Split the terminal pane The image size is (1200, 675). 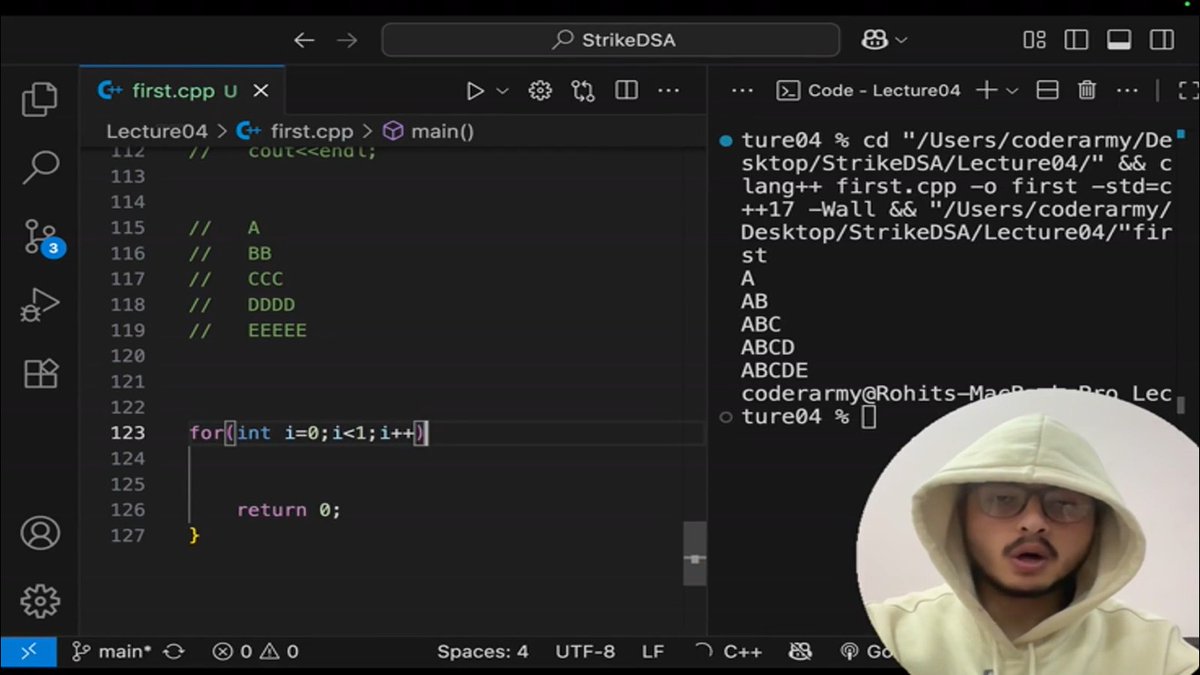1046,90
